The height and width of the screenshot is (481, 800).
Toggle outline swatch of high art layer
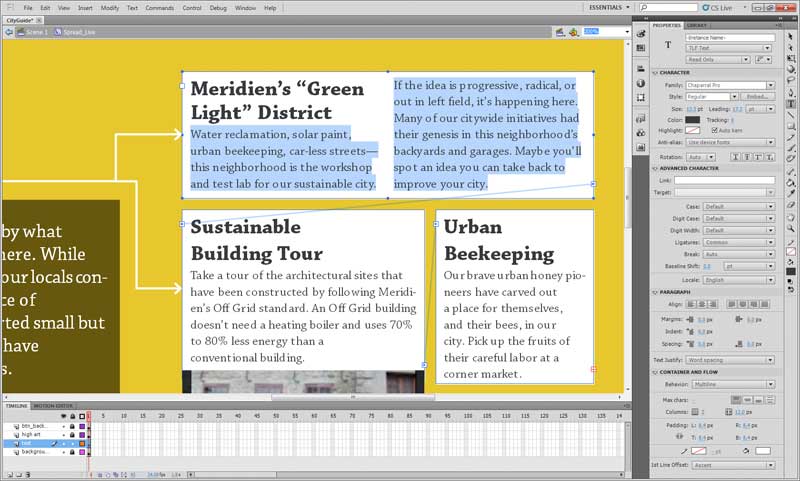(82, 435)
